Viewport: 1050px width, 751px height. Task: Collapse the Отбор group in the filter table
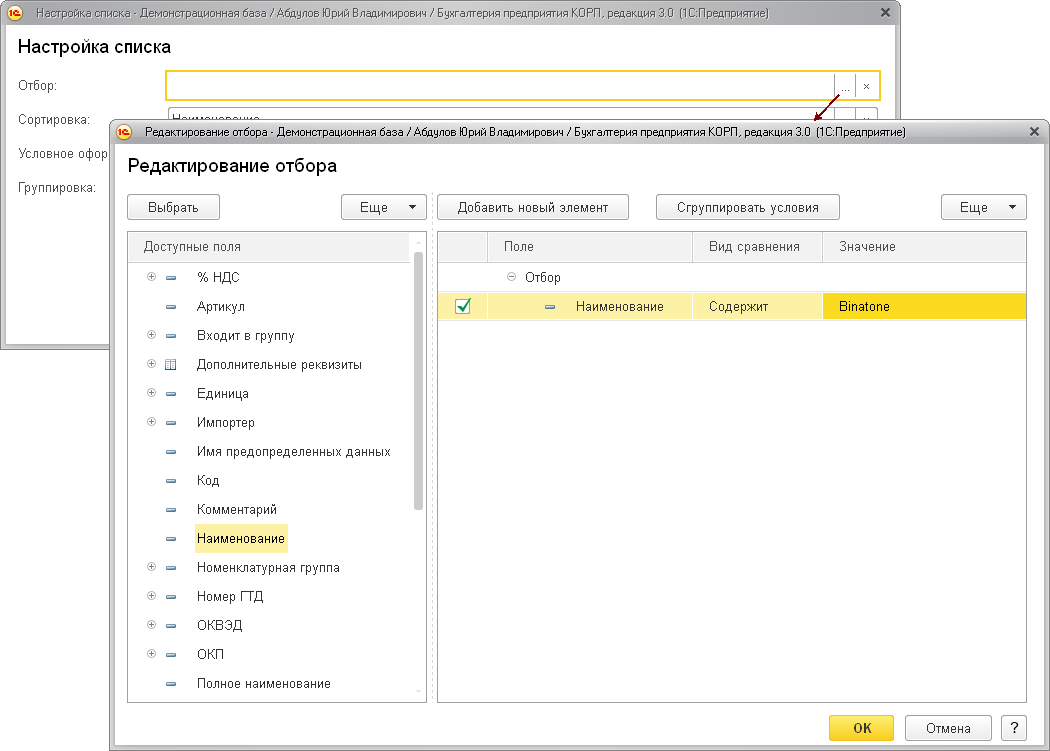512,277
